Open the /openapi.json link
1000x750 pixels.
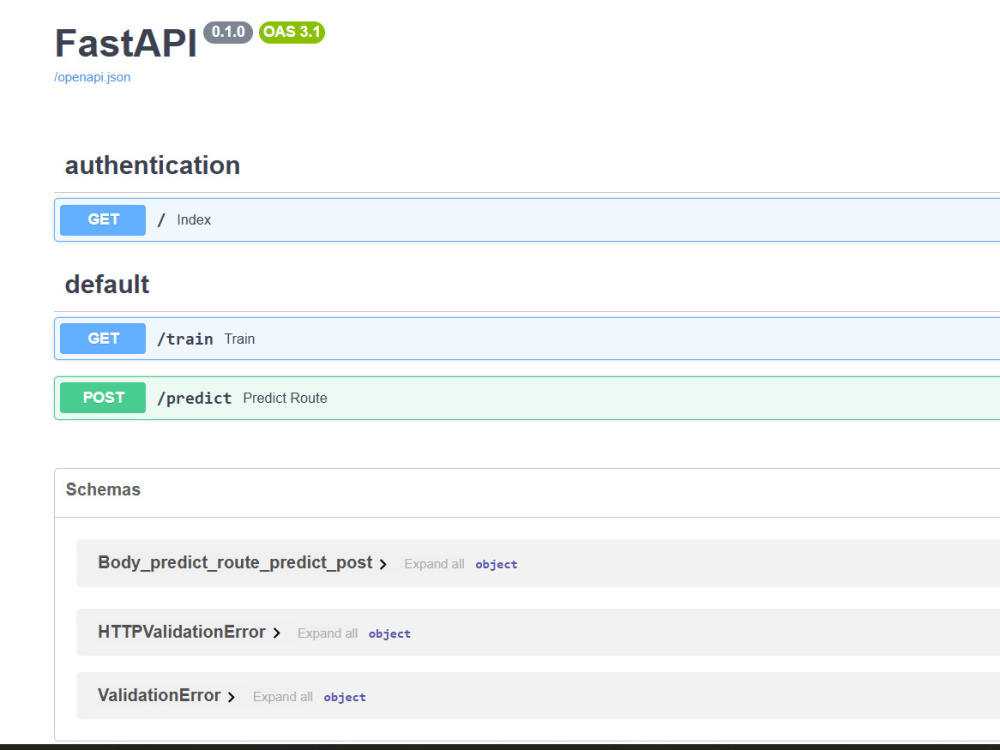tap(92, 77)
